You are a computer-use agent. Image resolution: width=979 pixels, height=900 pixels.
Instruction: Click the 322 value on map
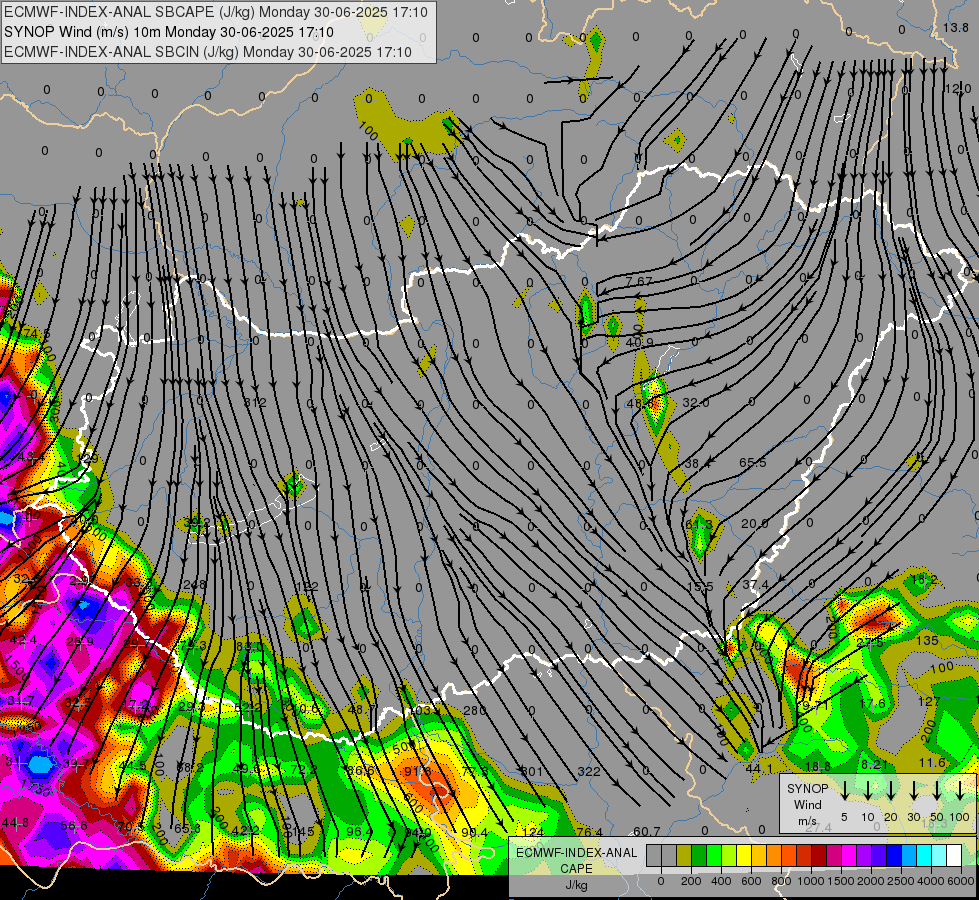[589, 771]
